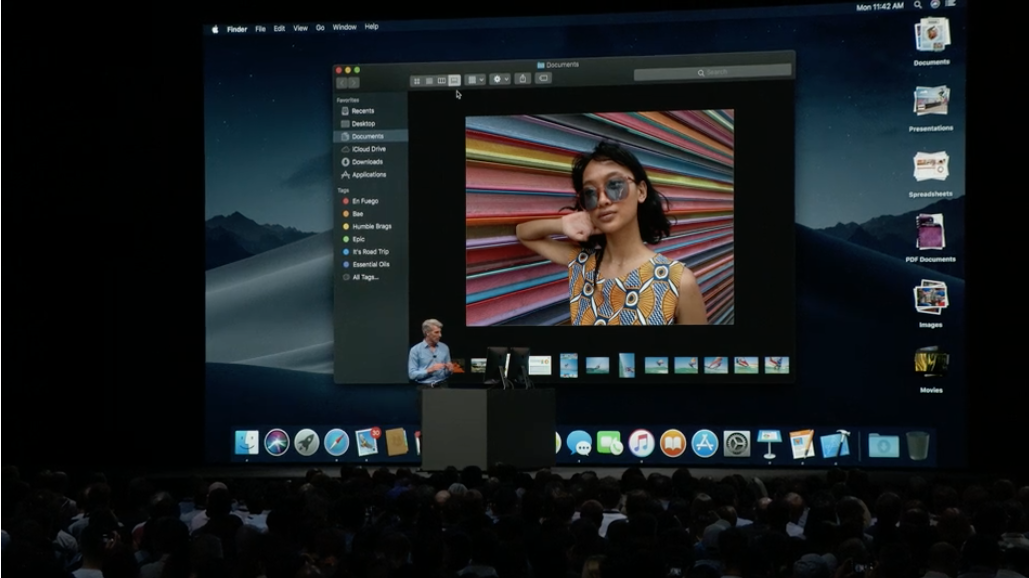Click the large gallery preview photo
Image resolution: width=1029 pixels, height=578 pixels.
pyautogui.click(x=600, y=217)
